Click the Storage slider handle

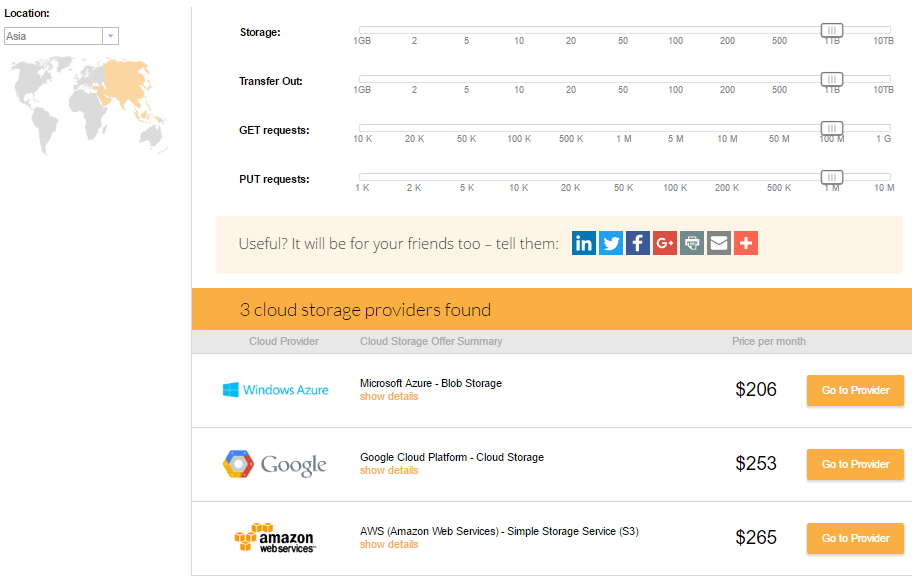click(832, 30)
